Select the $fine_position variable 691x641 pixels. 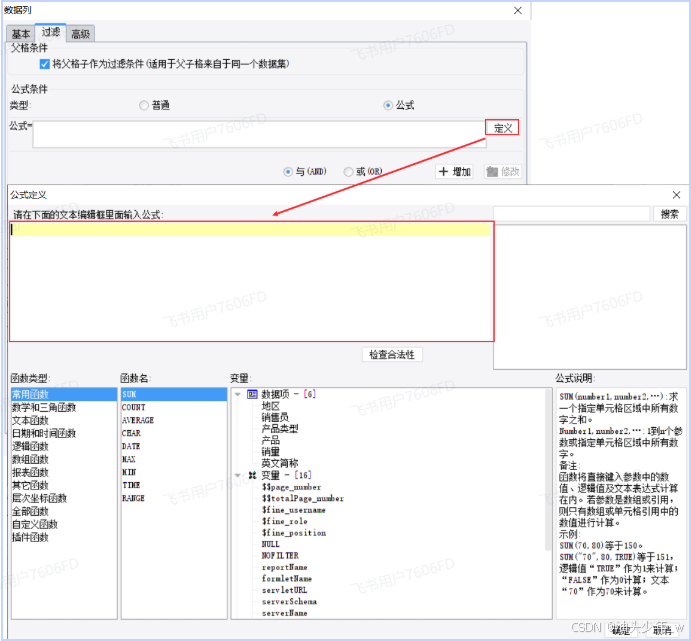(x=294, y=533)
